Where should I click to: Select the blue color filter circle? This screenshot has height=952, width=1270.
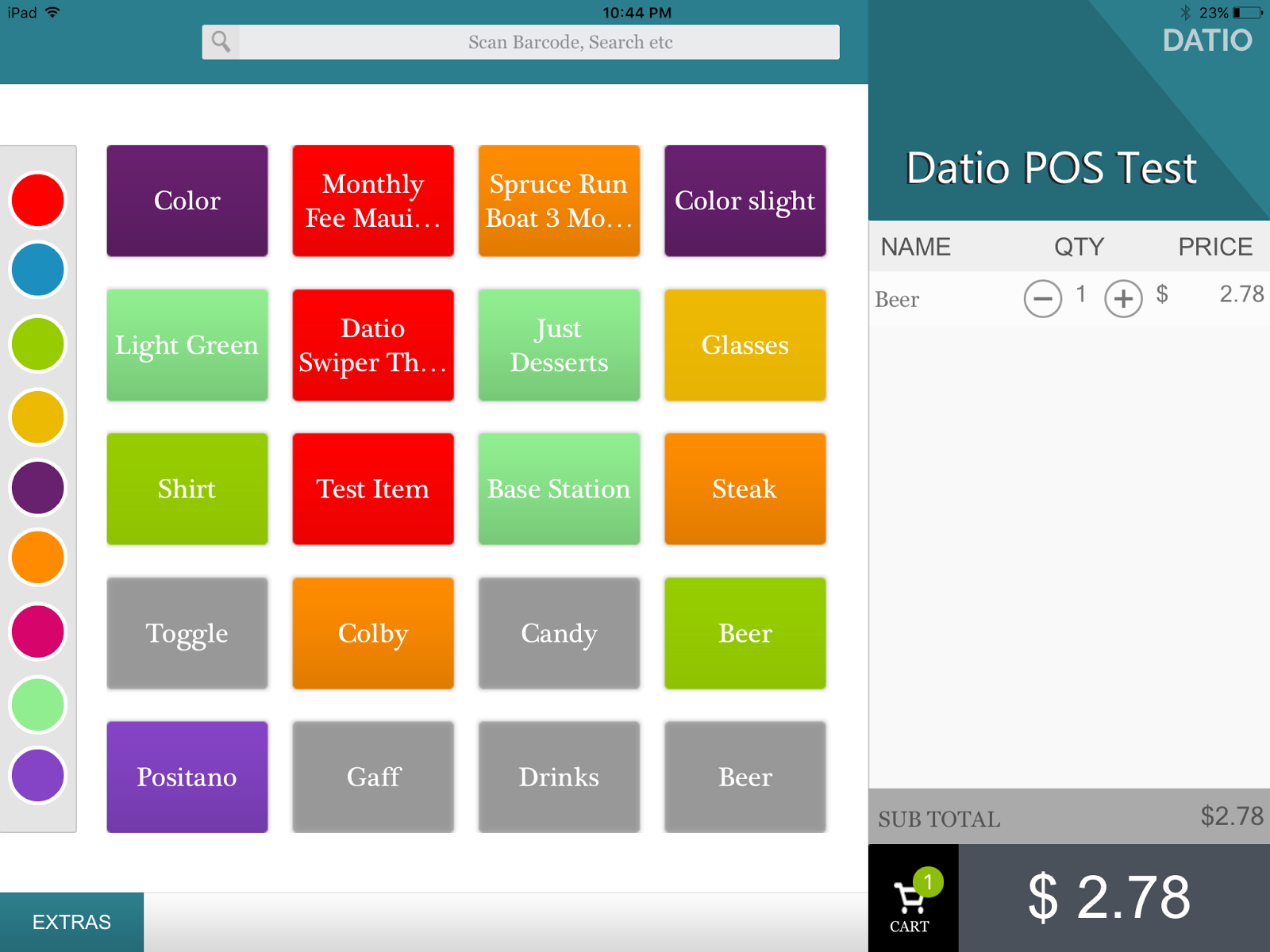pos(37,270)
